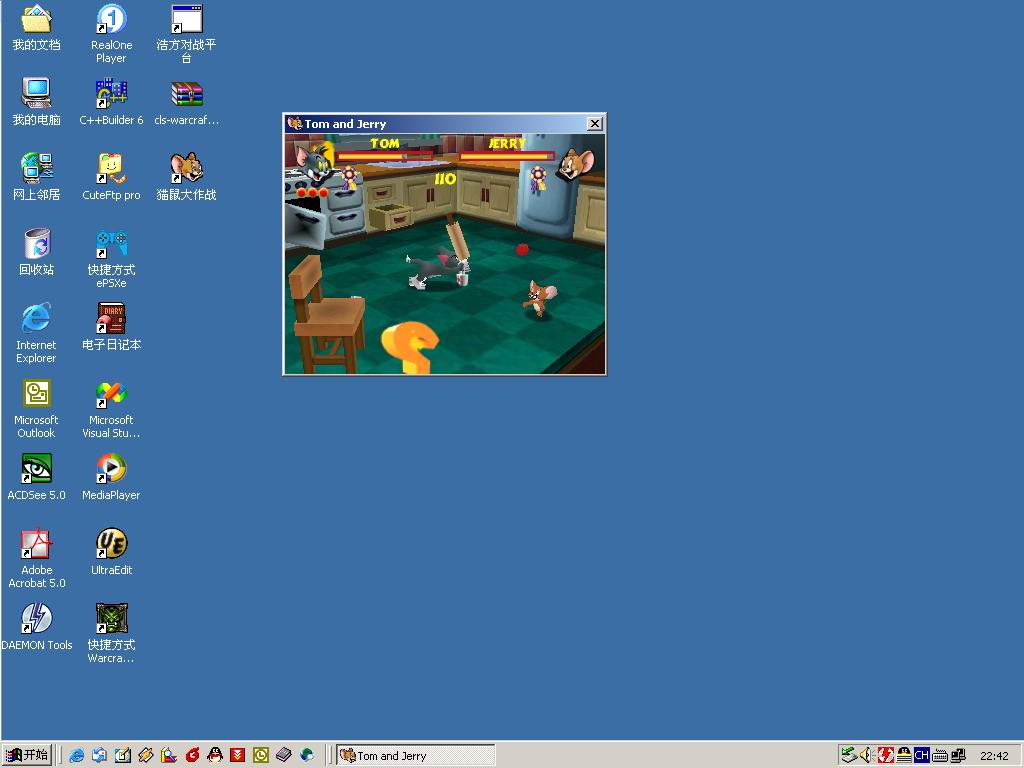Click the Tom and Jerry window title text
Screen dimensions: 1024x768
tap(345, 123)
